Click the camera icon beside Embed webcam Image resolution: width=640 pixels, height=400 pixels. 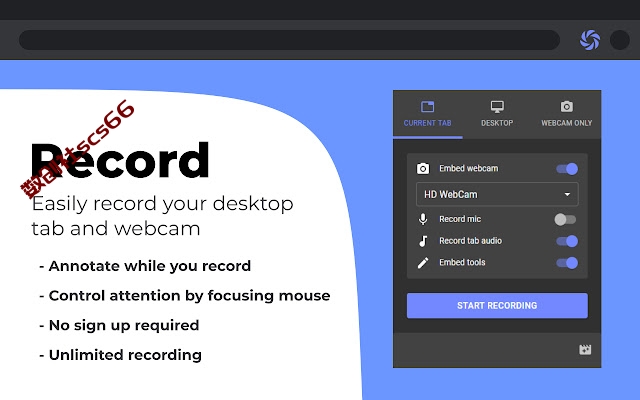[x=423, y=169]
